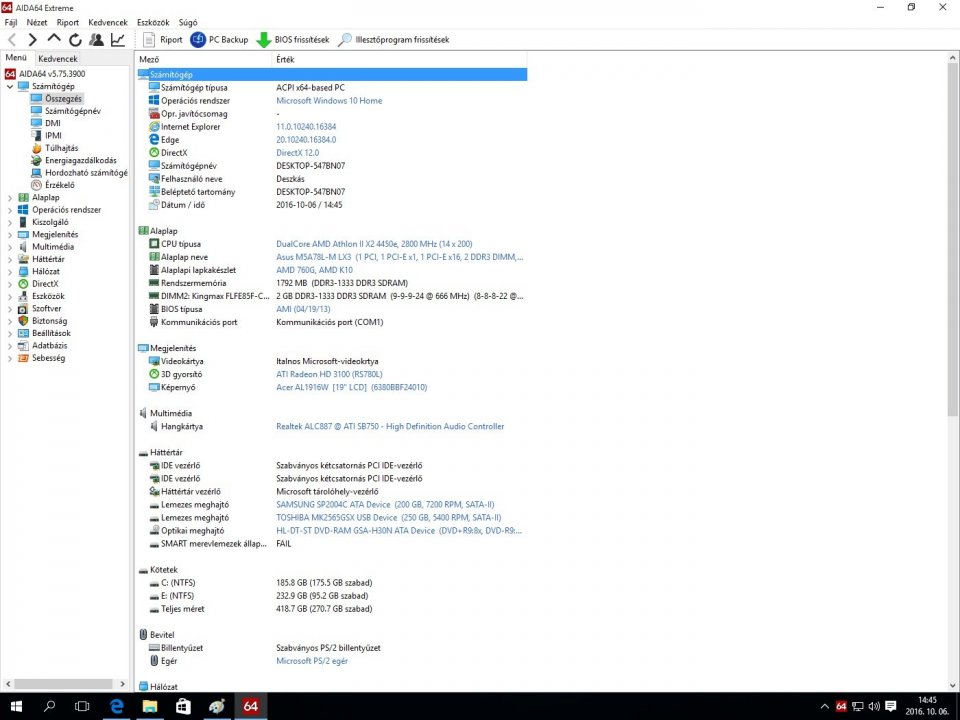
Task: Click the Beállítások icon in the tree
Action: (23, 333)
